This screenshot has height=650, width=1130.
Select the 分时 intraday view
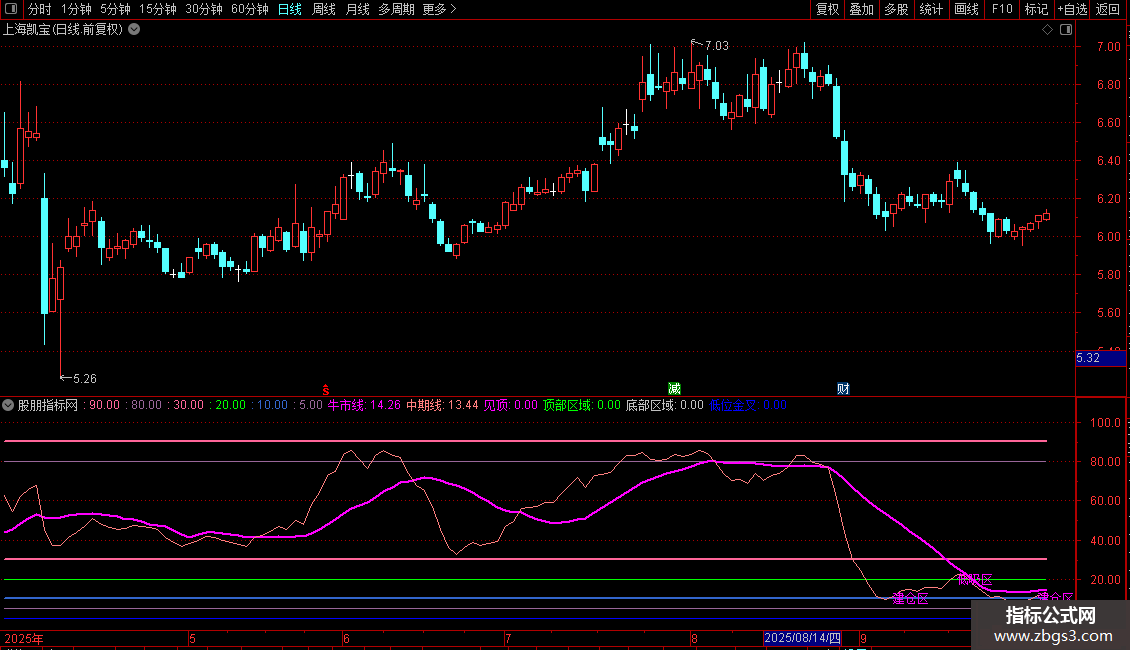tap(39, 9)
